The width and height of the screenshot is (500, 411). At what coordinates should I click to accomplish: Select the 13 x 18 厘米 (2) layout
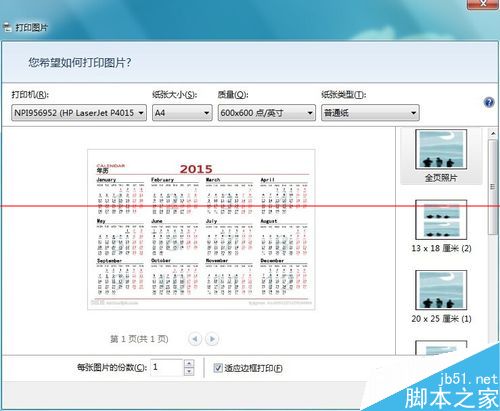pyautogui.click(x=441, y=226)
